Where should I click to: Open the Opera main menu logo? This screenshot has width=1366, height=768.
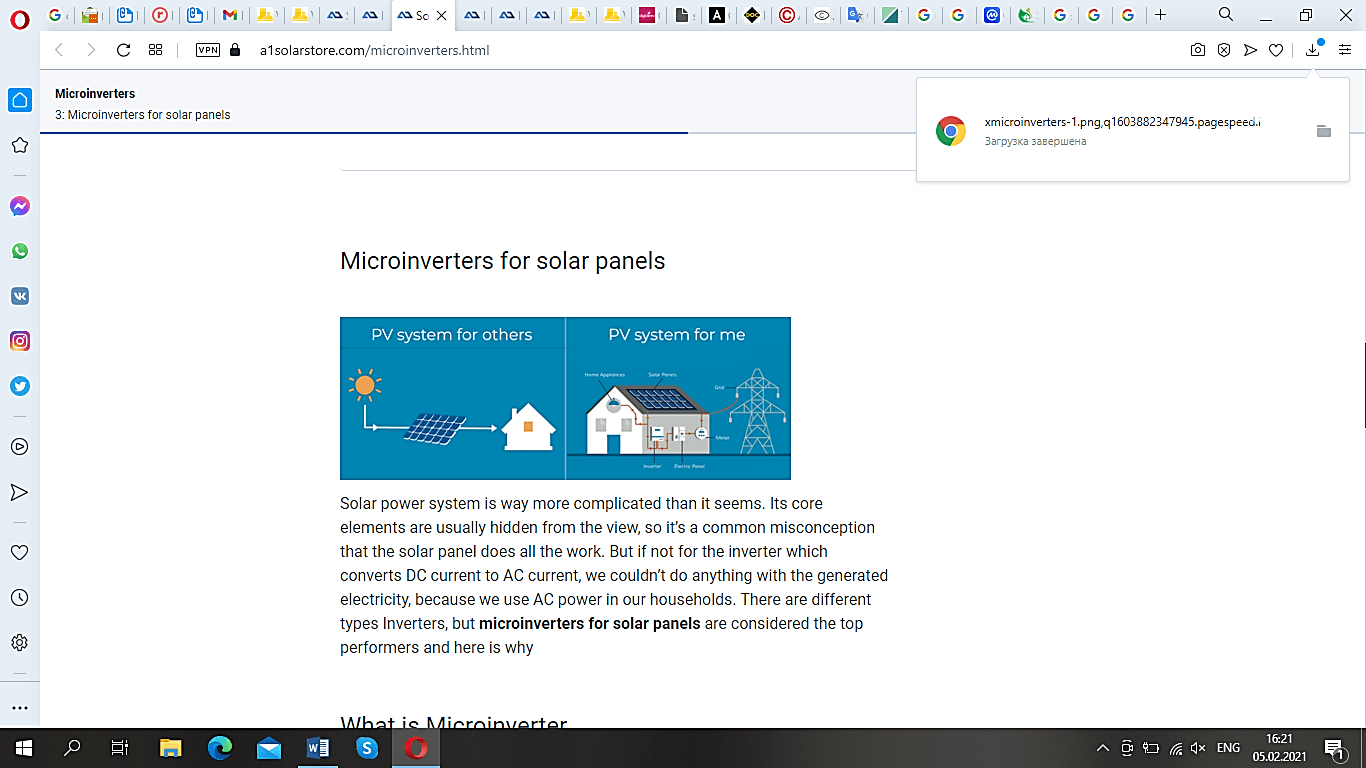[x=19, y=15]
